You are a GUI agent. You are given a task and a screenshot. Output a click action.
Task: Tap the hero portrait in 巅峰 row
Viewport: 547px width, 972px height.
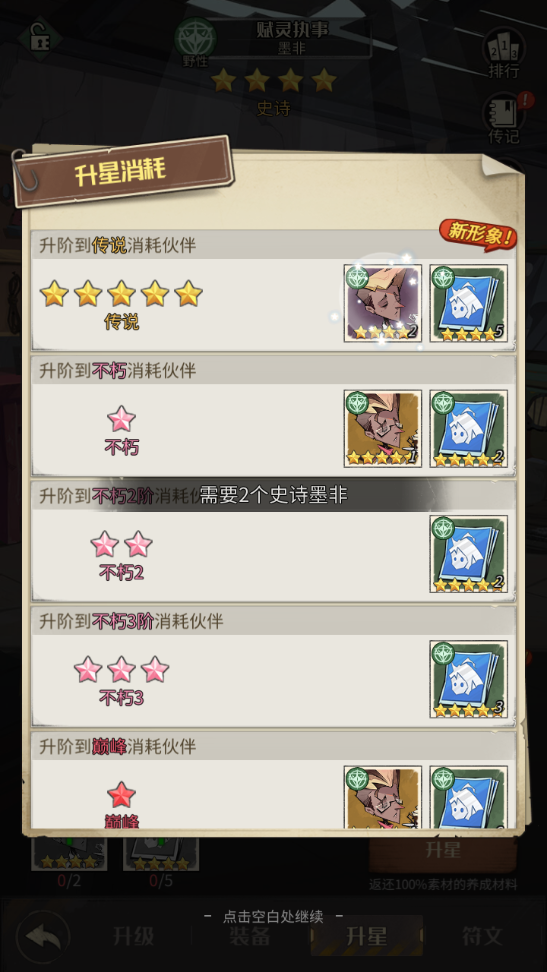383,797
